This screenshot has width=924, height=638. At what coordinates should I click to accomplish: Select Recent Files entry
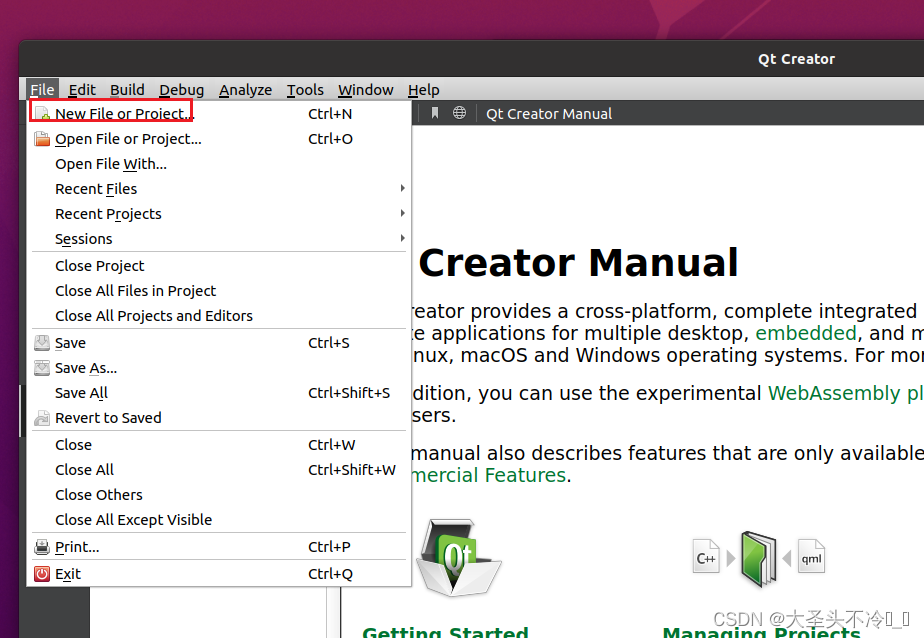[x=219, y=189]
